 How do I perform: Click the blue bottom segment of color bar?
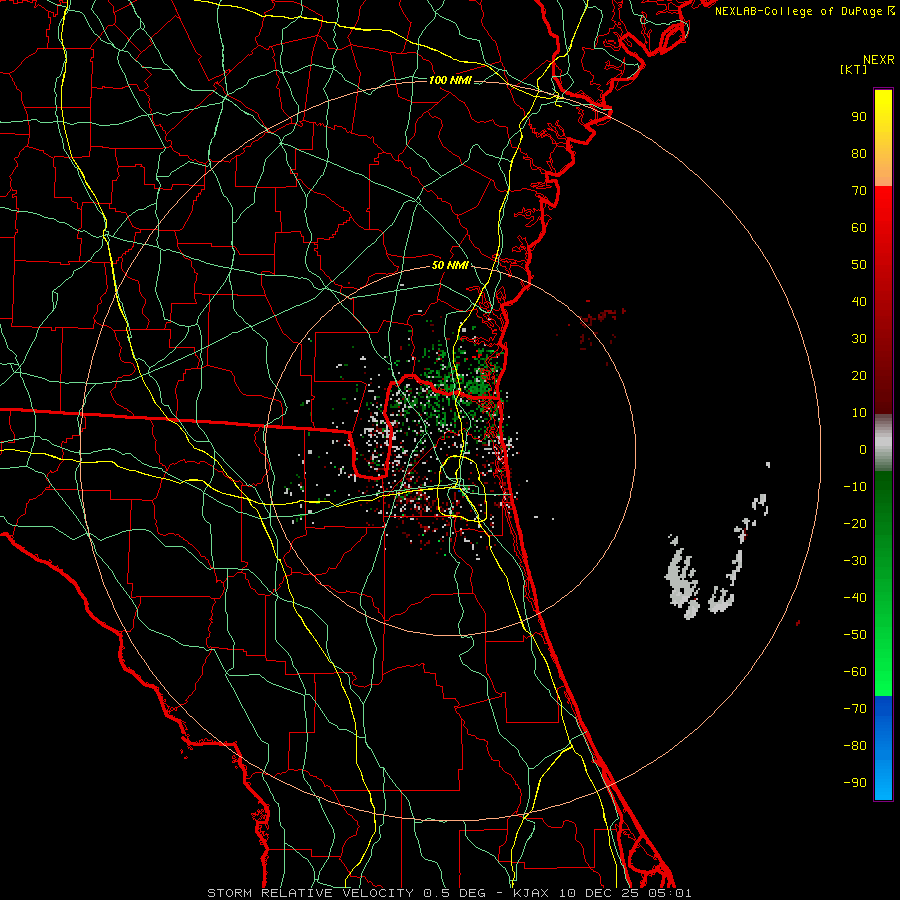pos(883,748)
